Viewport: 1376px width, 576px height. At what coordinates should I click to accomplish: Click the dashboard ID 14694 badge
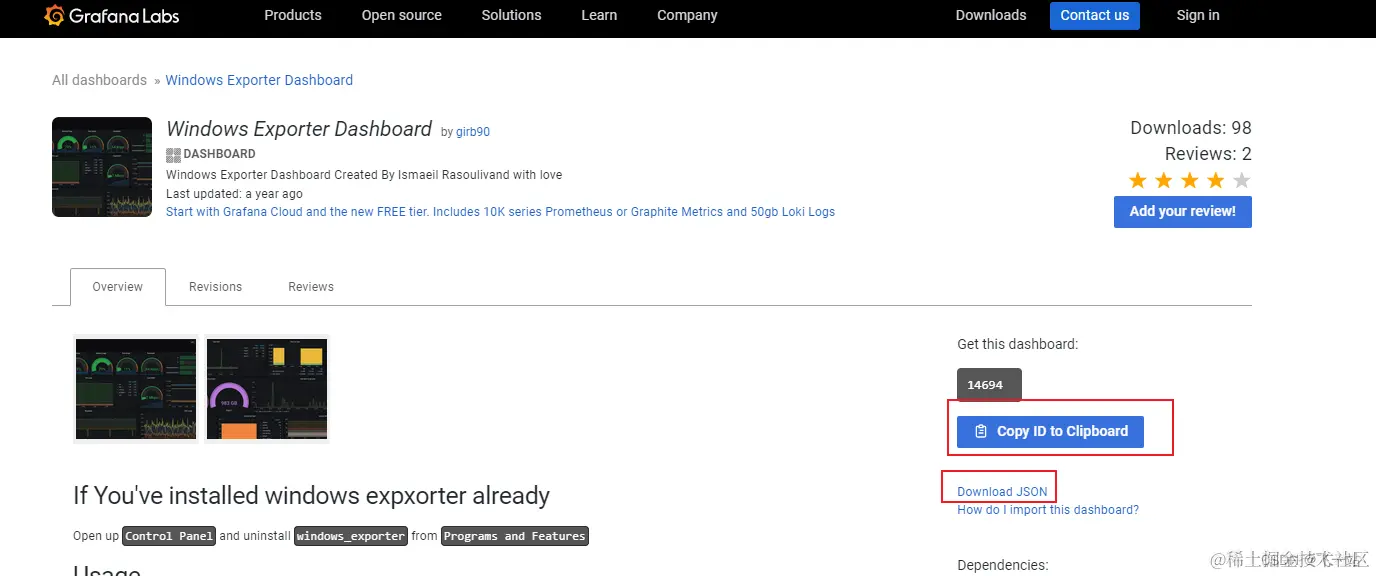tap(989, 384)
